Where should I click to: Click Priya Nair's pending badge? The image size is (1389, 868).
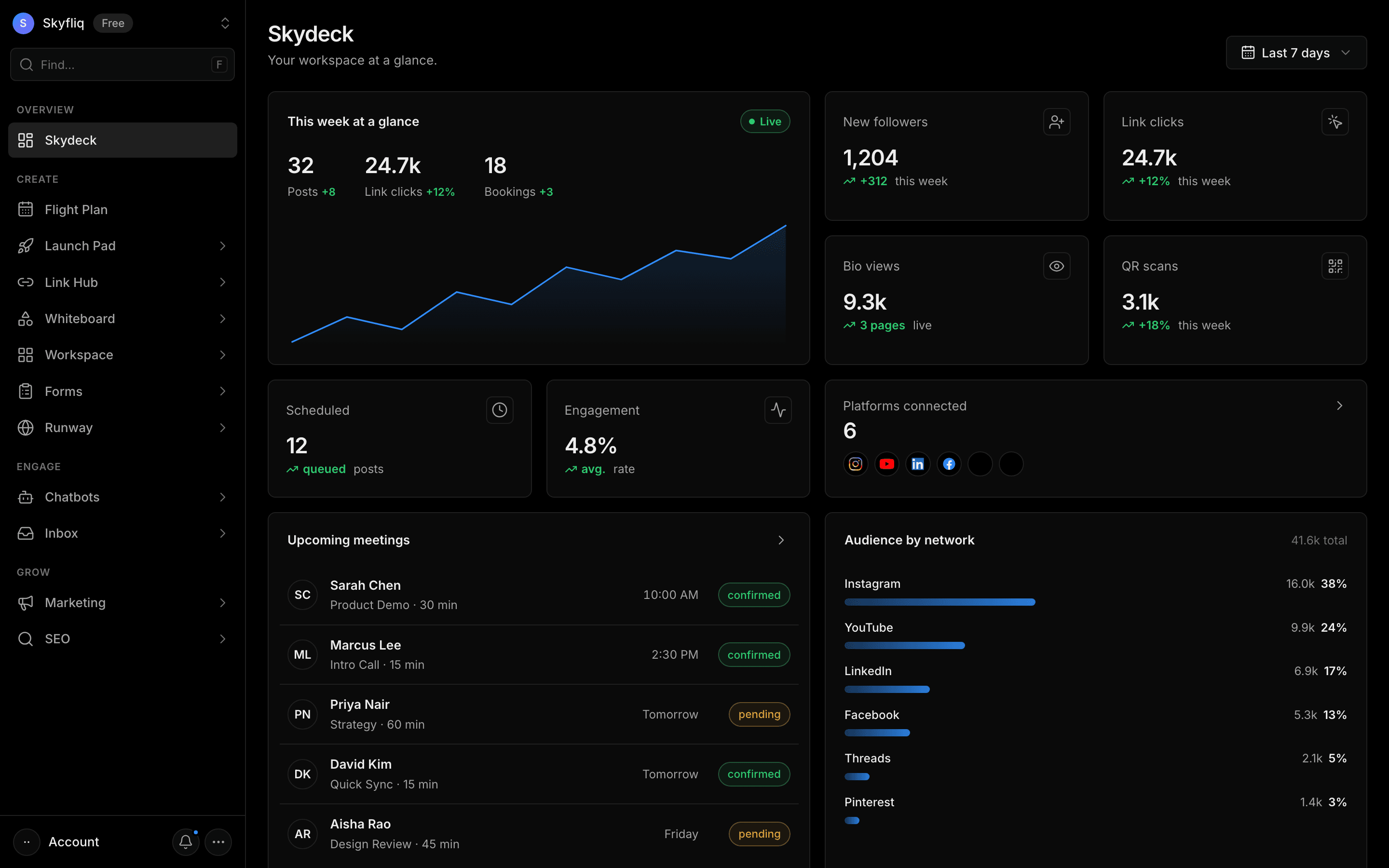[x=759, y=714]
